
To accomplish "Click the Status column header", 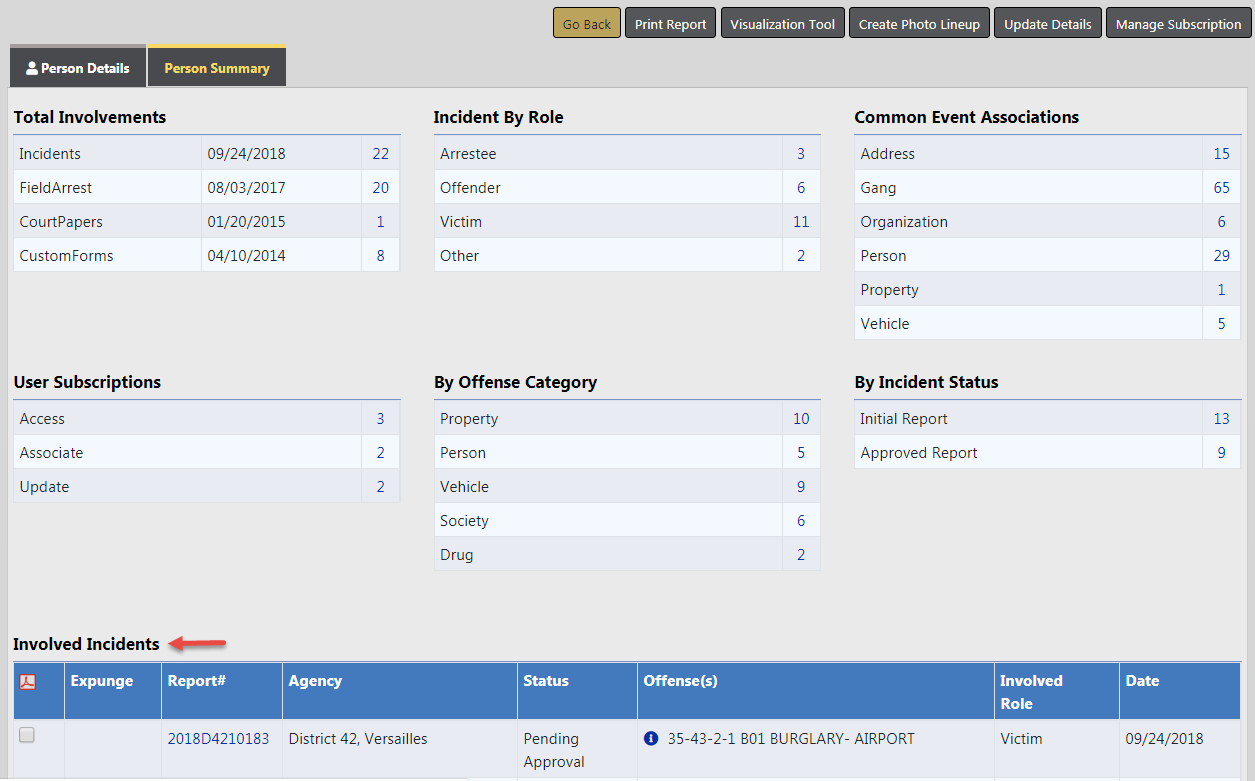I will [546, 681].
